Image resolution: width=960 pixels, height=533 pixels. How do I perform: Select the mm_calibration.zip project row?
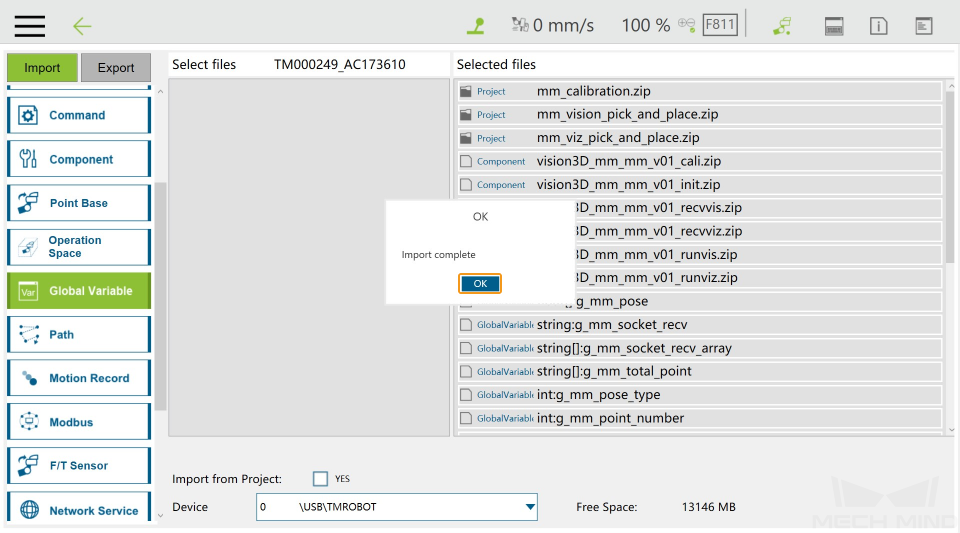(700, 91)
